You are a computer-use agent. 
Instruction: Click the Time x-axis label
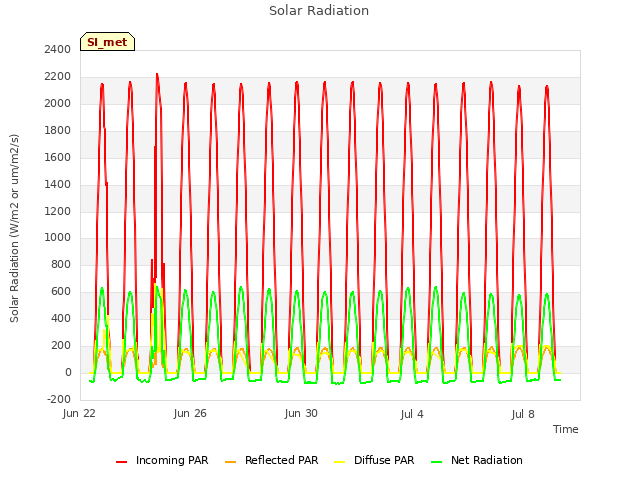566,429
